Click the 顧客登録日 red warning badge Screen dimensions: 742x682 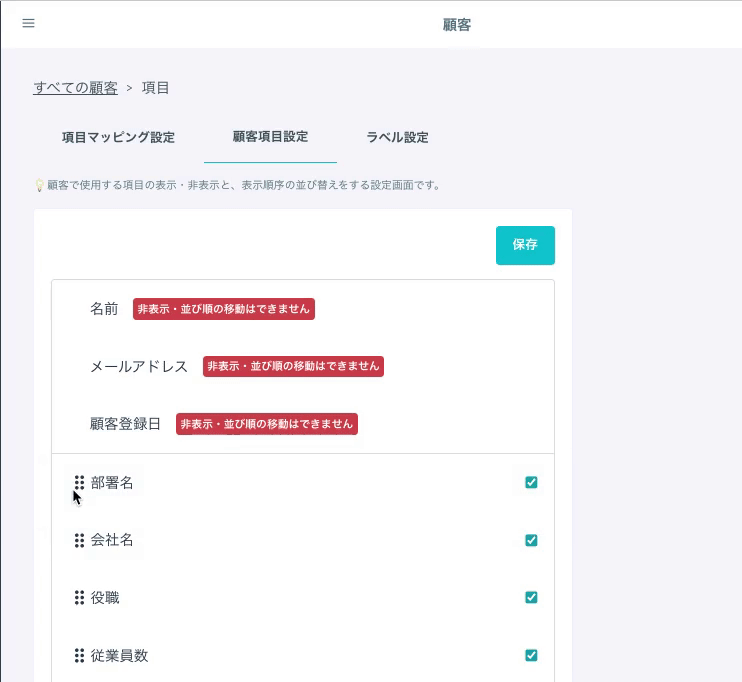(x=267, y=424)
